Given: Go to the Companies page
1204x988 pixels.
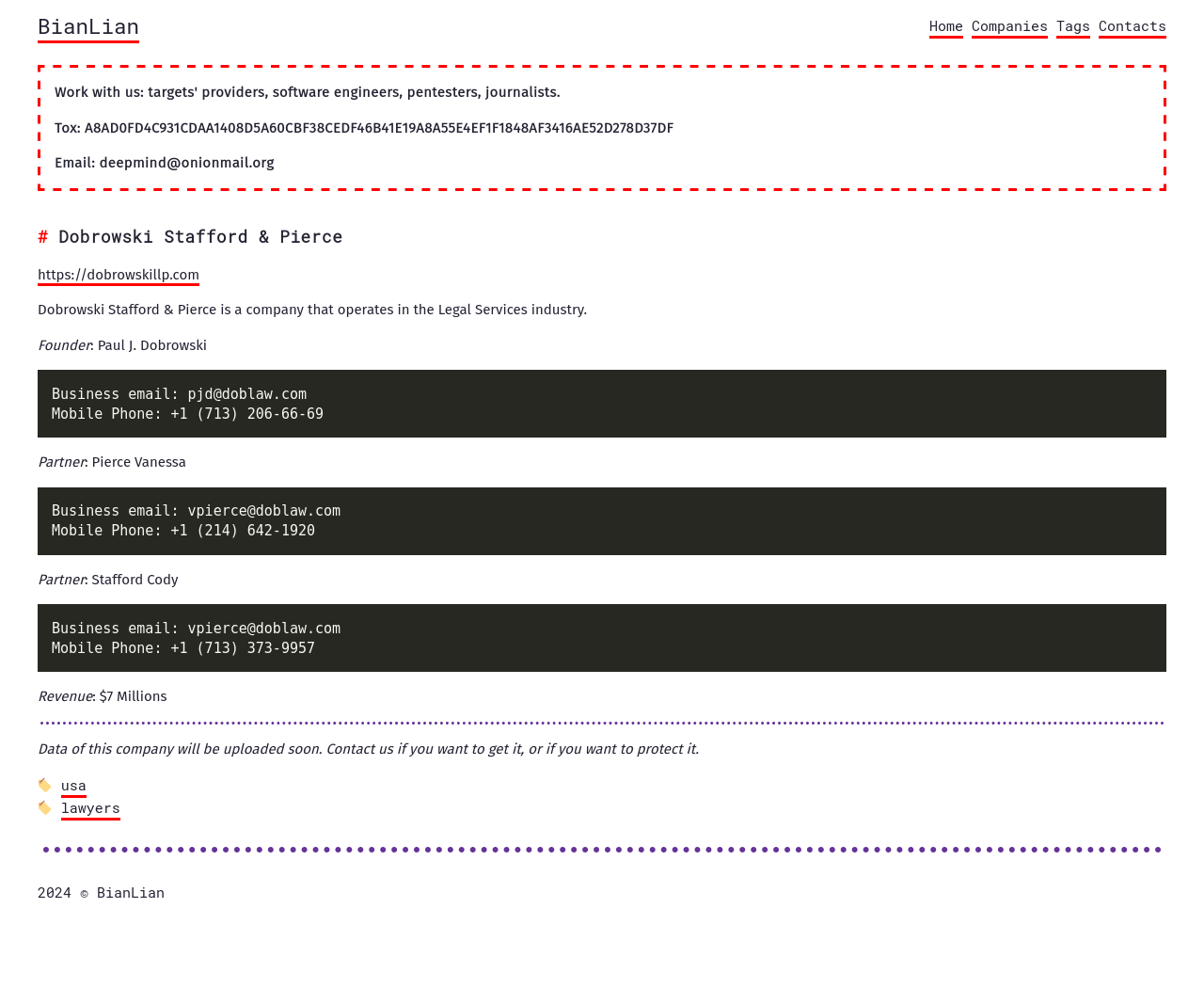Looking at the screenshot, I should click(x=1009, y=26).
